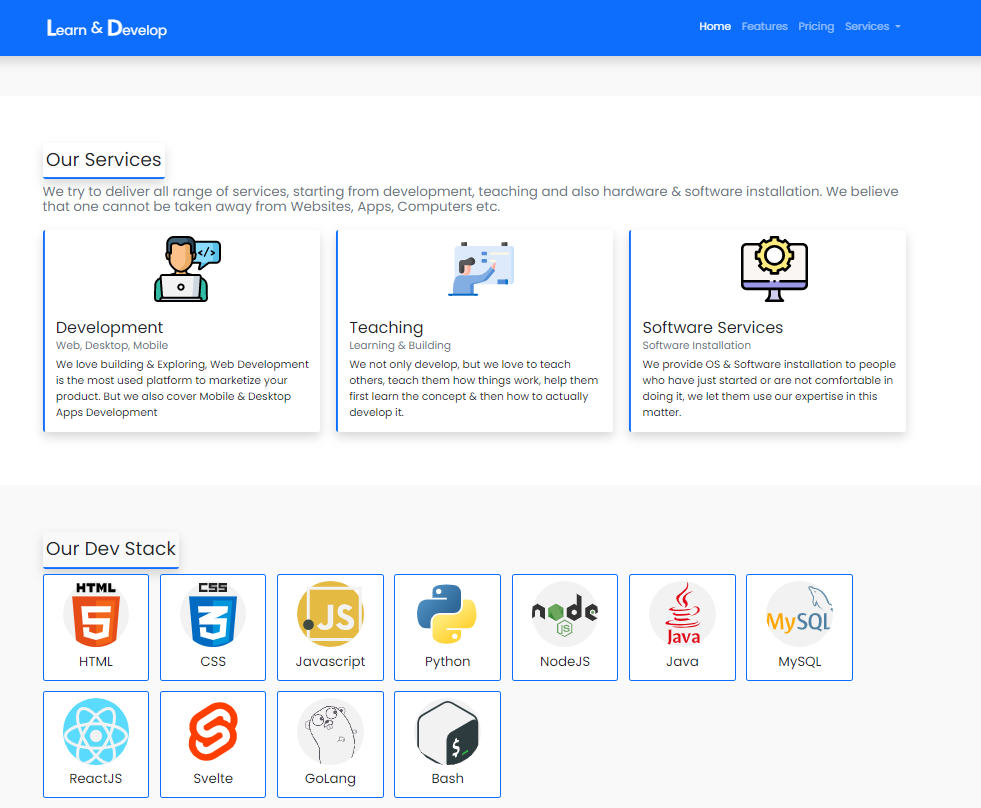The height and width of the screenshot is (808, 981).
Task: Click the MySQL label below the logo
Action: 800,662
